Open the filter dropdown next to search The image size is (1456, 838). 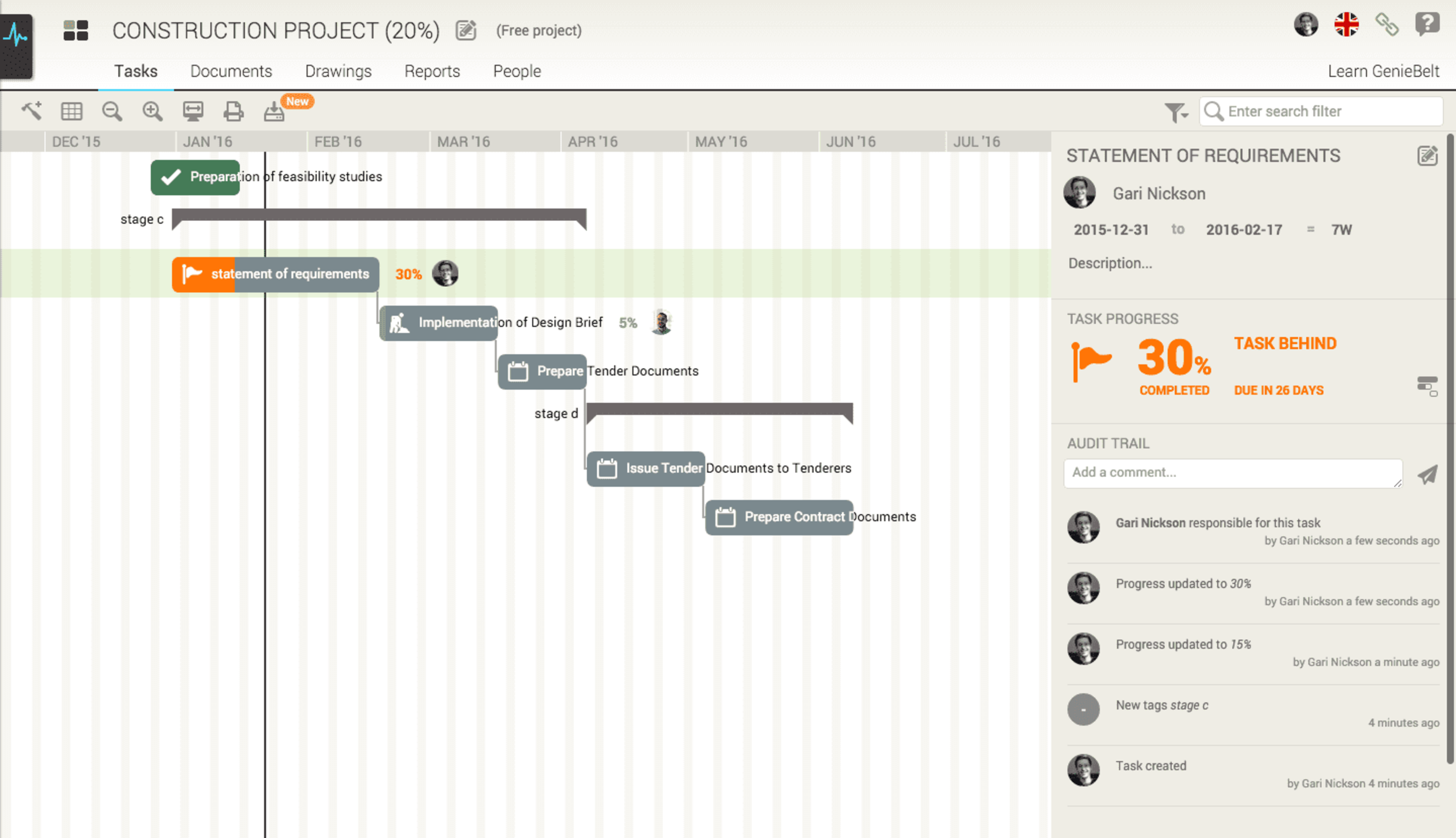tap(1176, 112)
